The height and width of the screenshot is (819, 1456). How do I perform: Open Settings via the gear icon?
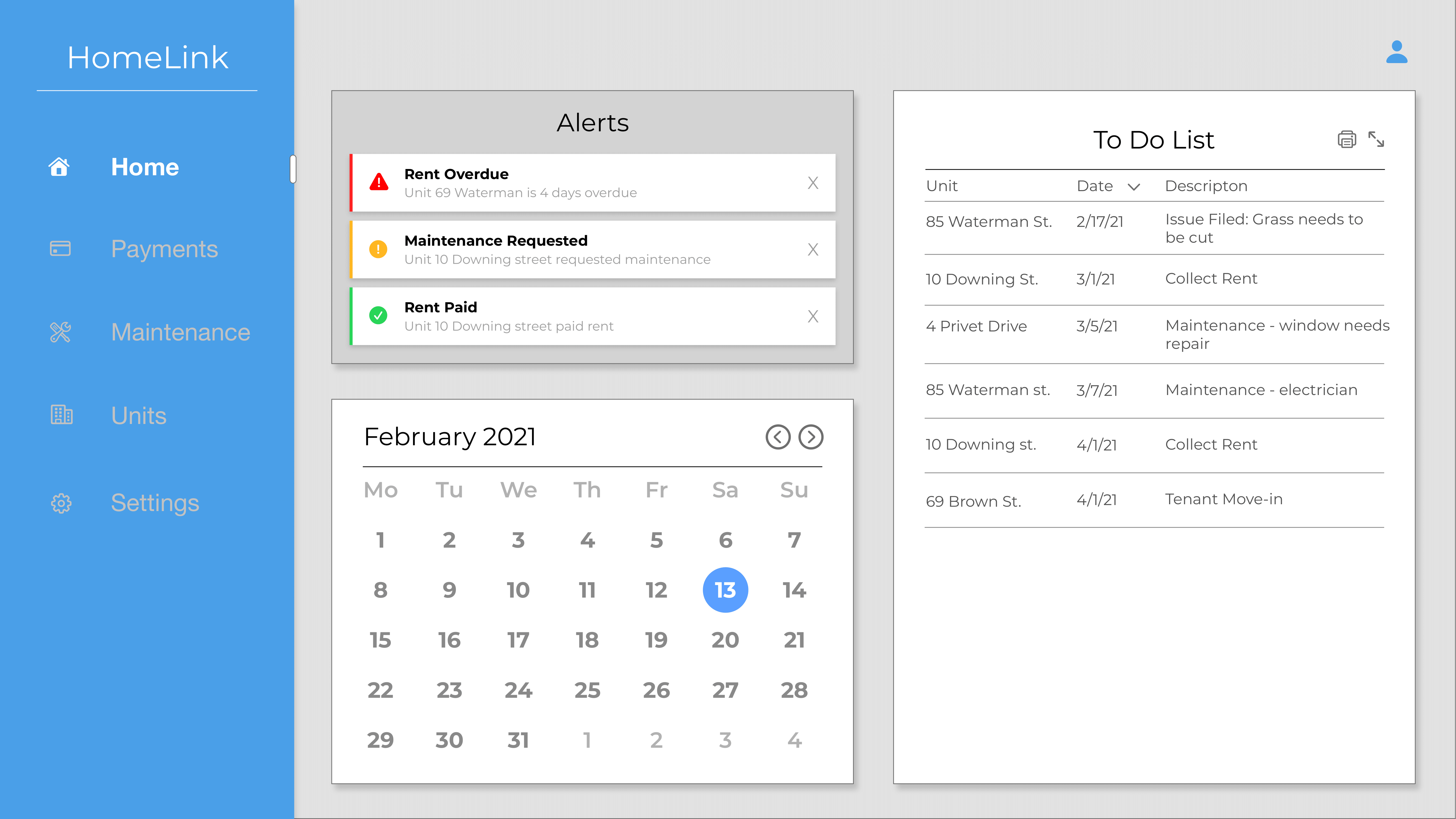click(61, 503)
